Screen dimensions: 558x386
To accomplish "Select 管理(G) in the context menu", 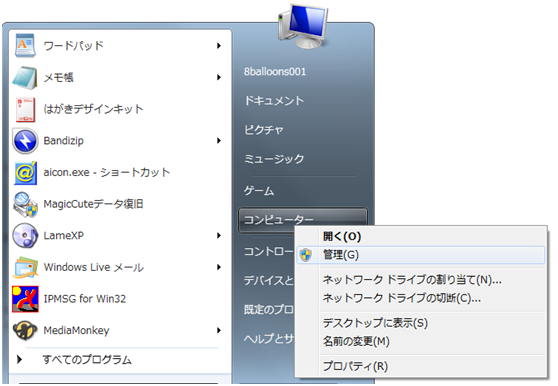I will [x=420, y=255].
